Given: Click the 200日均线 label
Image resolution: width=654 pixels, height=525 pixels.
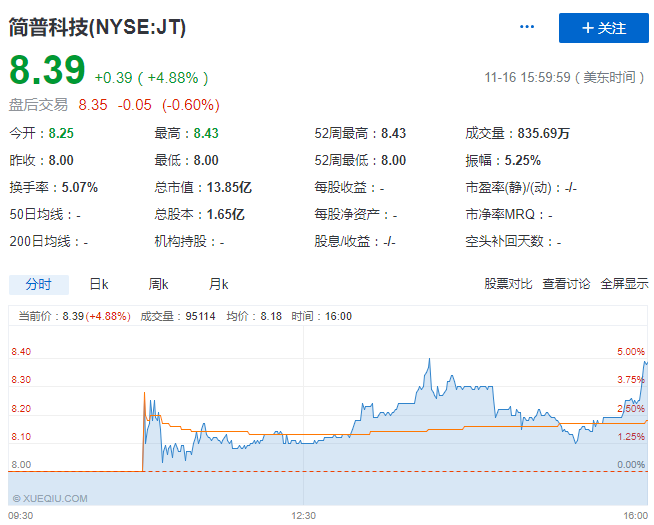Looking at the screenshot, I should 40,241.
